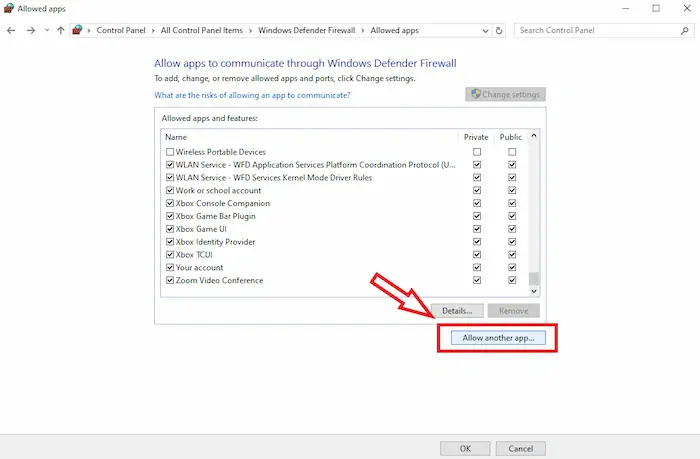
Task: Refresh the Allowed apps page
Action: coord(499,30)
